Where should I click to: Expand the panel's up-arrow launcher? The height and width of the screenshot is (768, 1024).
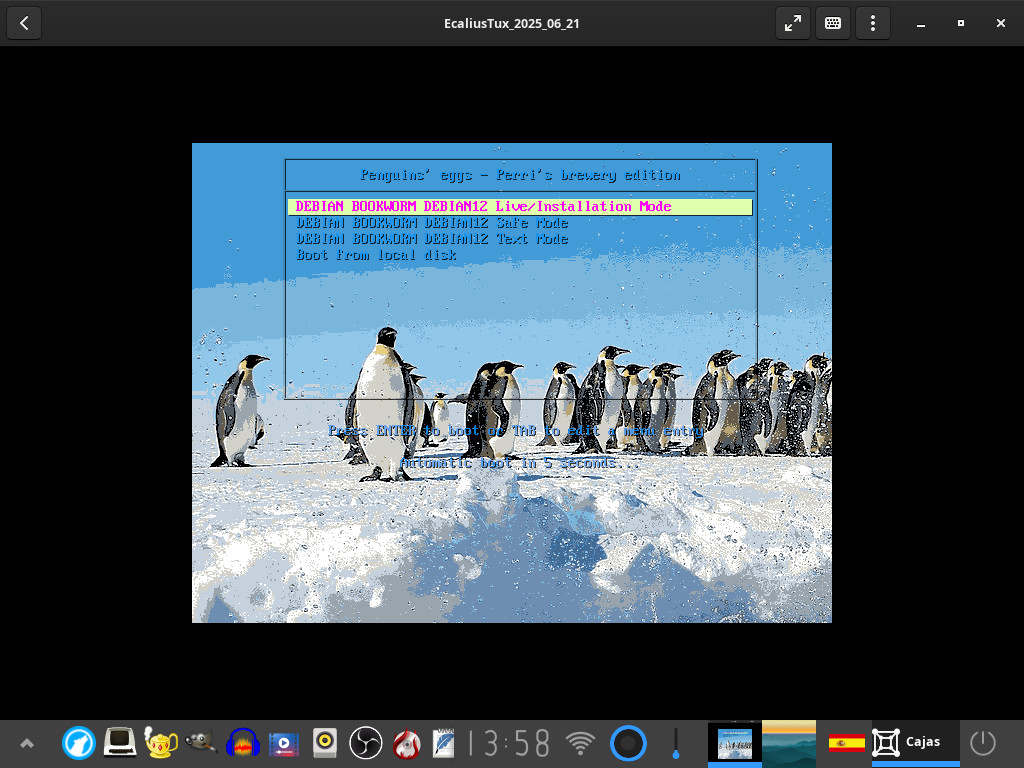(27, 743)
